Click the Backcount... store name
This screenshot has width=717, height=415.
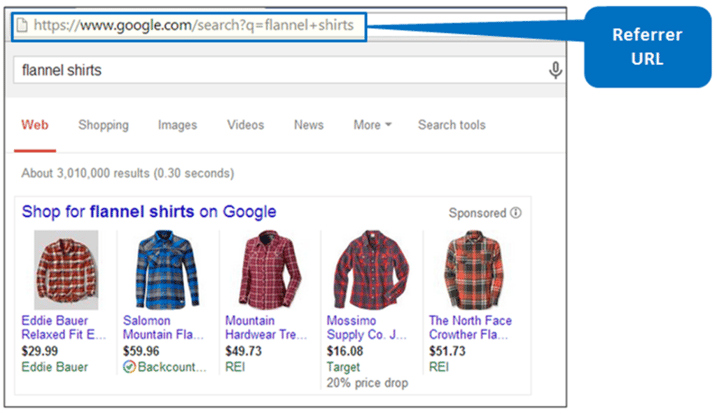(x=172, y=367)
